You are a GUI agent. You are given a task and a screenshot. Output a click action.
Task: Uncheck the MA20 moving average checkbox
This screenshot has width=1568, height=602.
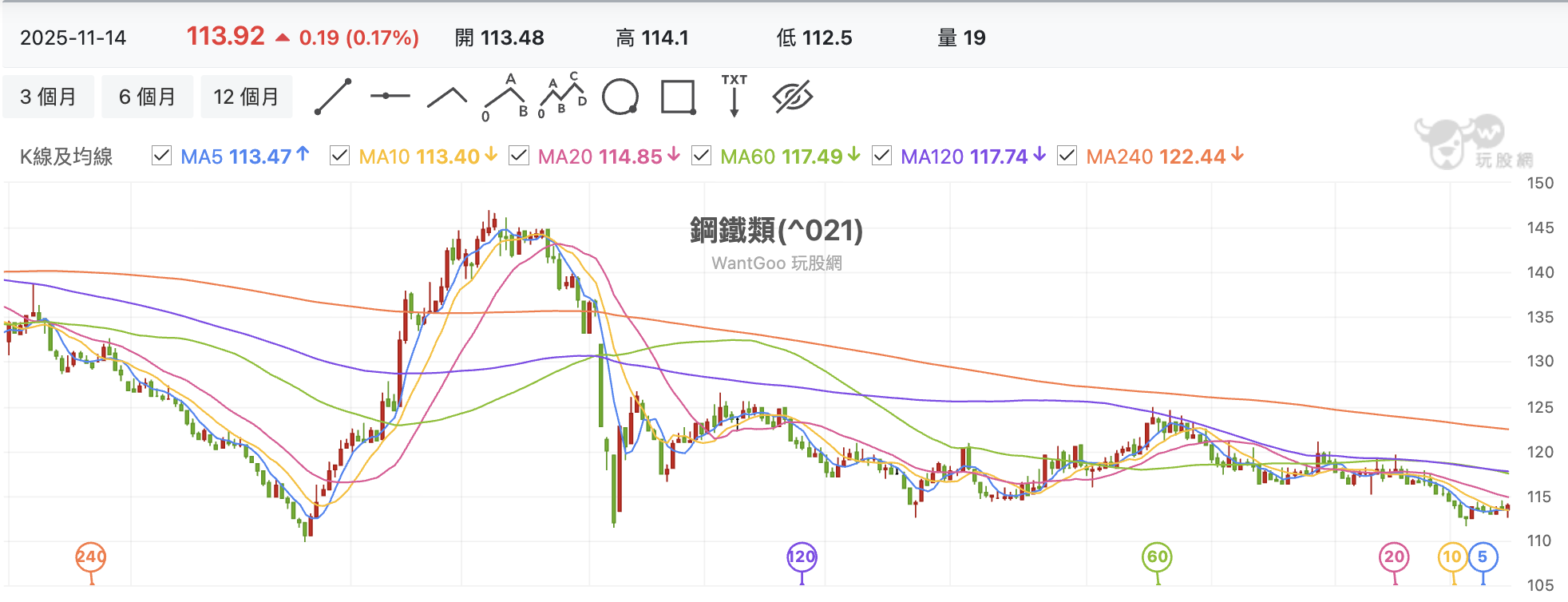click(x=519, y=156)
